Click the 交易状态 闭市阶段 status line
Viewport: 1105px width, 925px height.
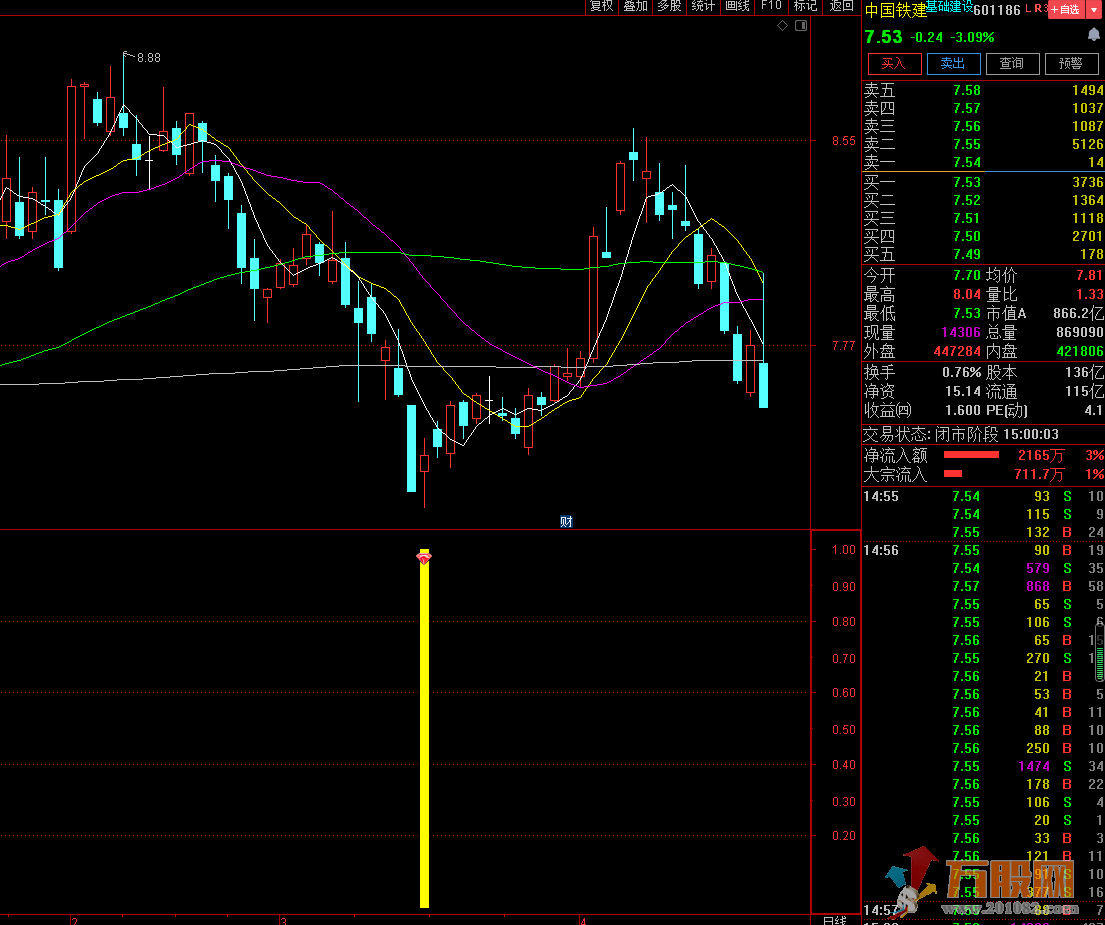click(961, 435)
